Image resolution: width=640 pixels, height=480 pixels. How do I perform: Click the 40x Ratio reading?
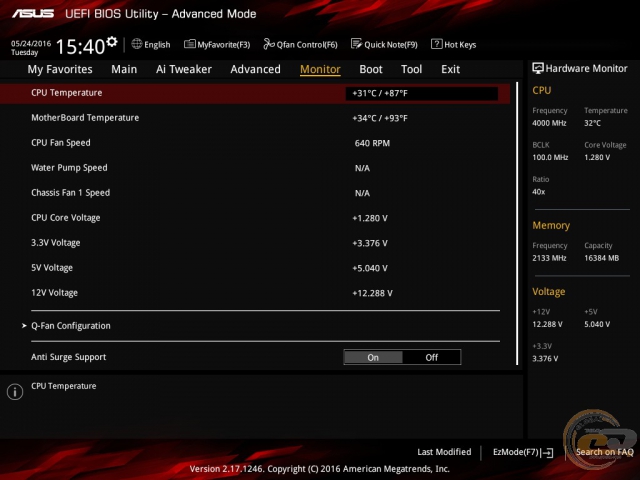pos(538,192)
